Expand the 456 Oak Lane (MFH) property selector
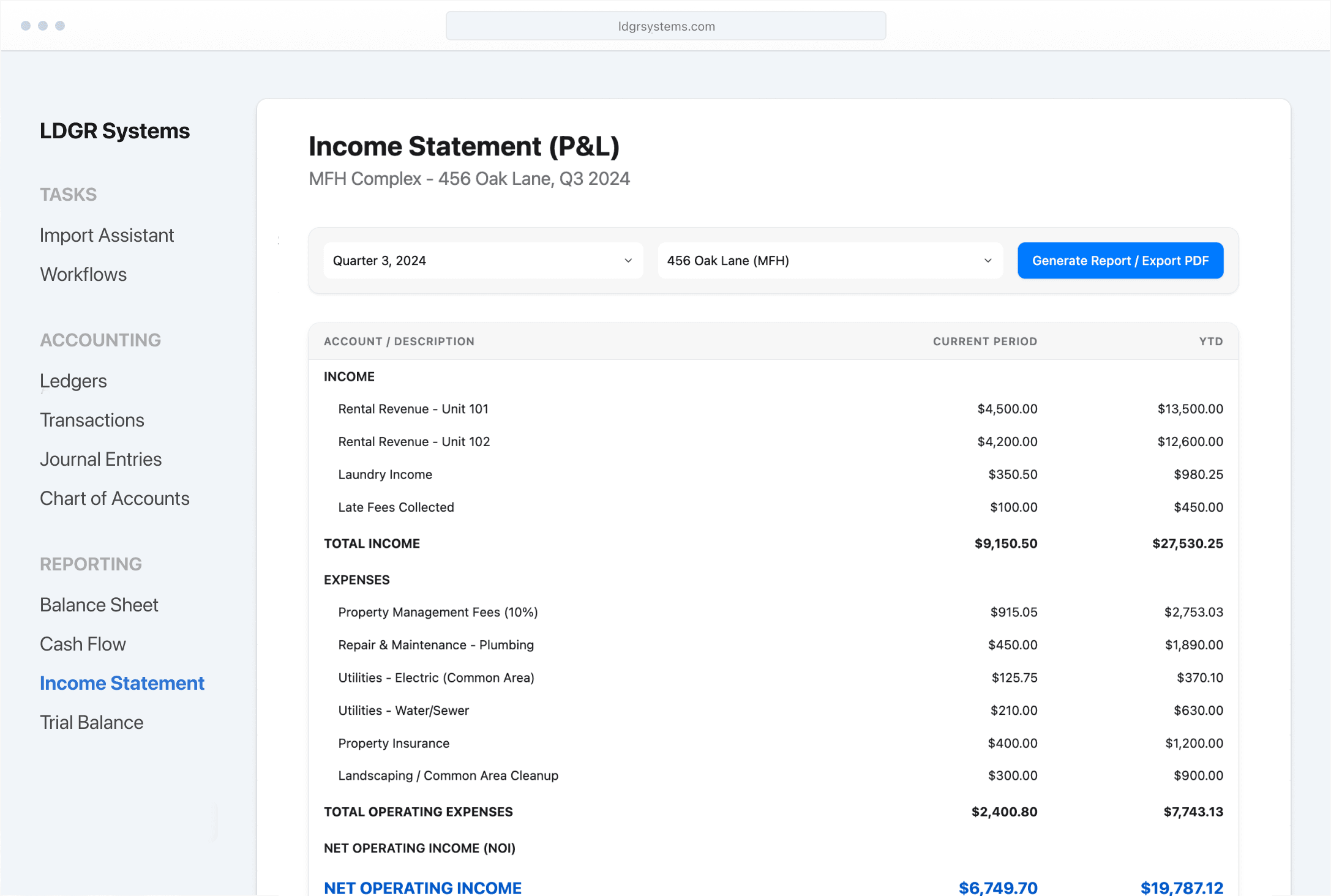 [x=829, y=261]
